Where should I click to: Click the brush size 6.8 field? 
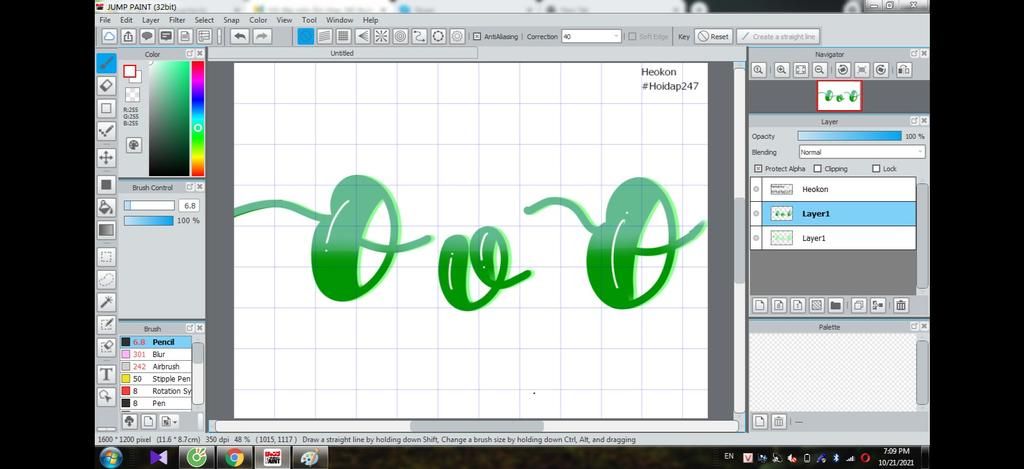coord(189,206)
